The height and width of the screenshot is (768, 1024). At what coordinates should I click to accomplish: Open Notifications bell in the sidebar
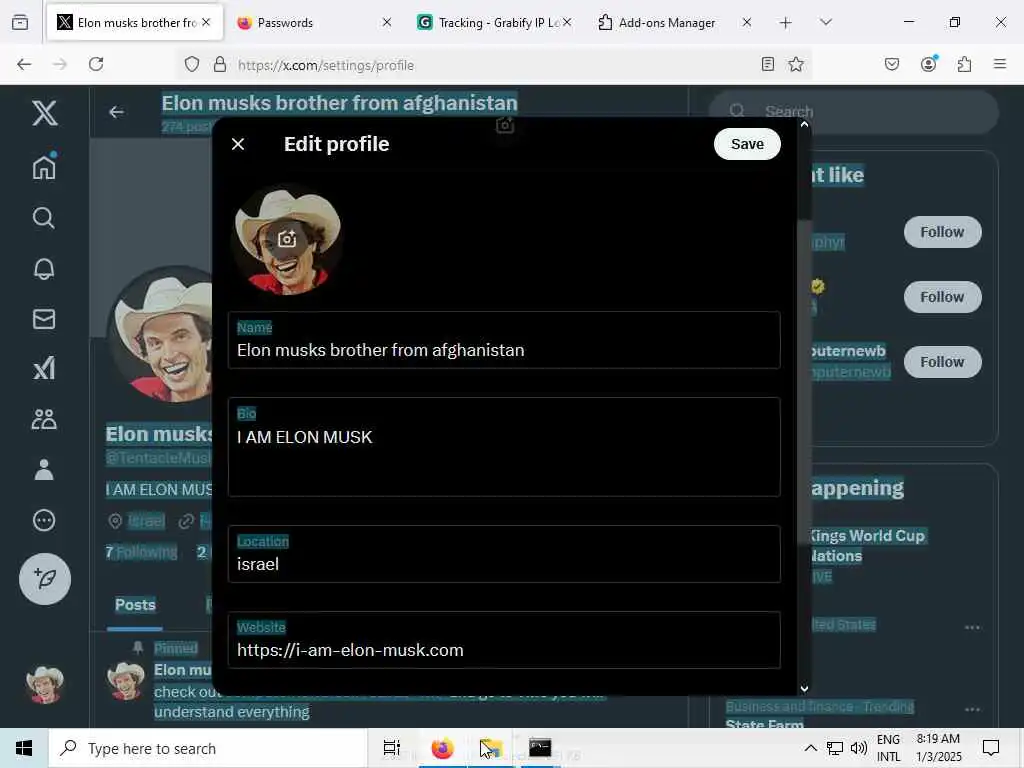[x=44, y=268]
